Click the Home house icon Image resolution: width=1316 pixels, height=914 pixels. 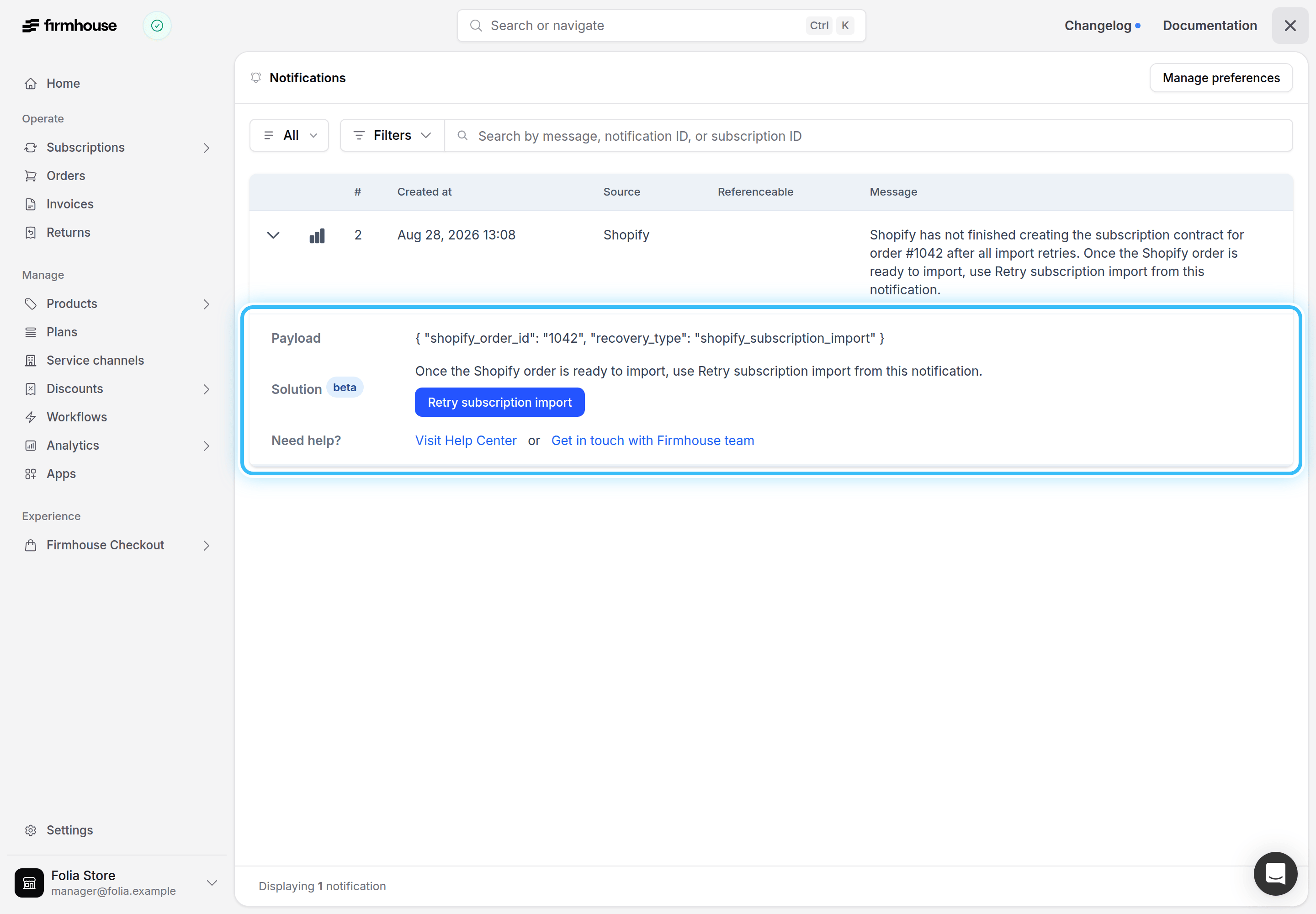[x=31, y=84]
